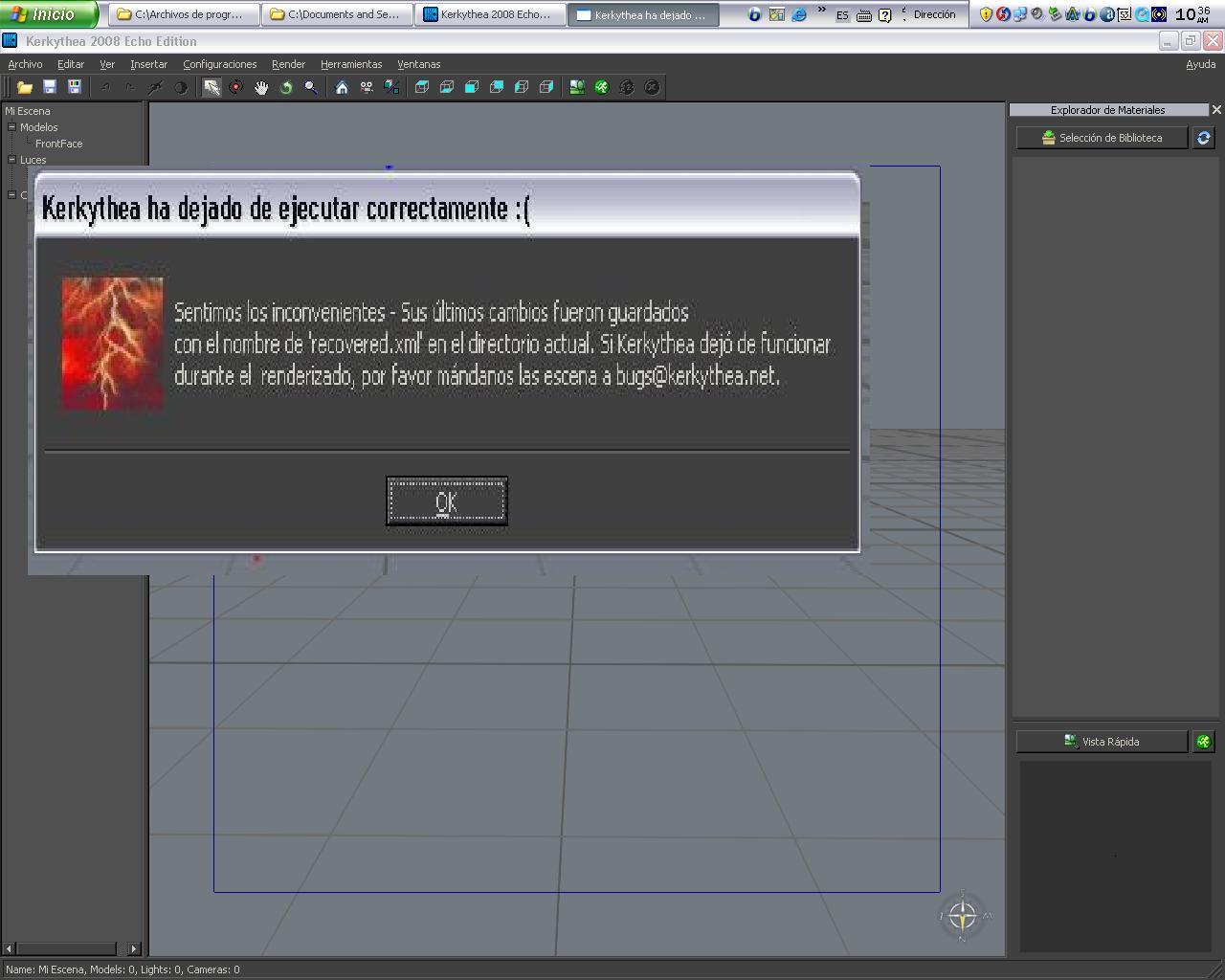Open the Render menu
Screen dimensions: 1225x980
point(288,64)
